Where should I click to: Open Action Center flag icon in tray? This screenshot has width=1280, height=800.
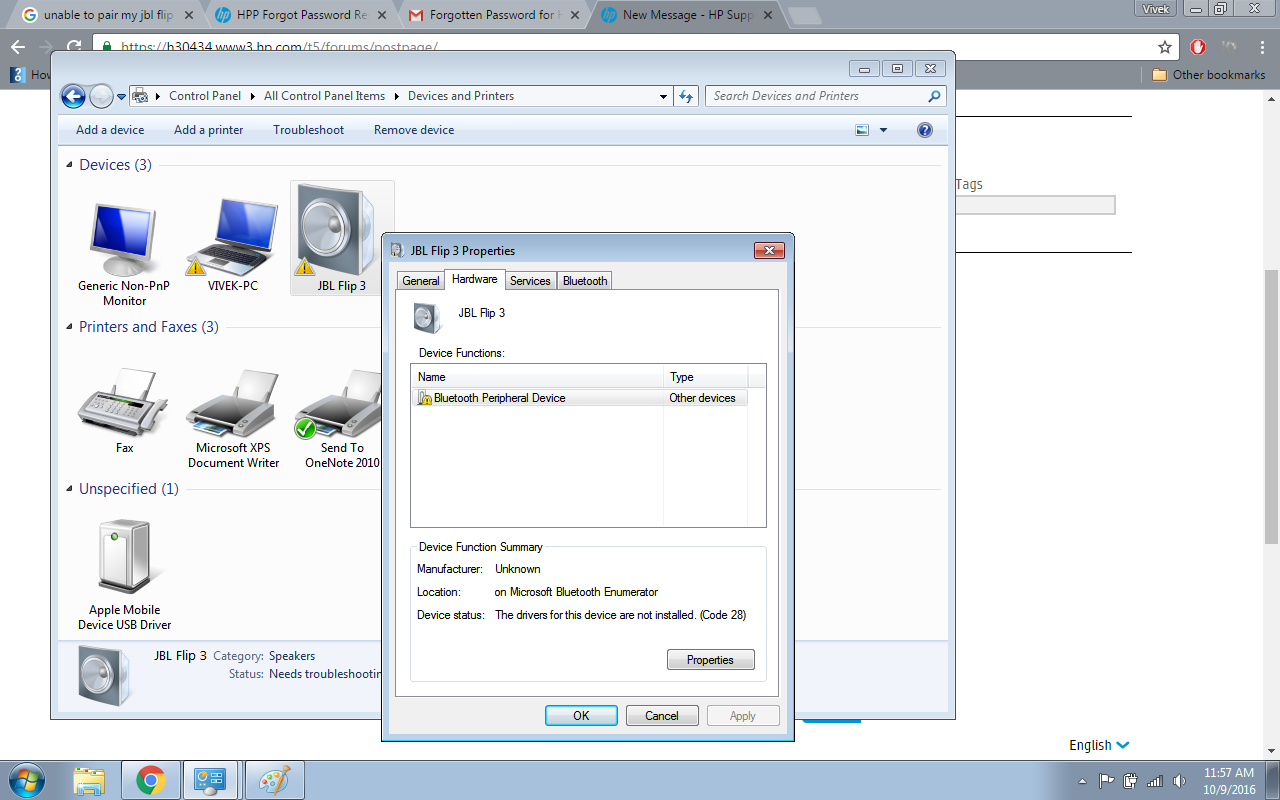1107,781
